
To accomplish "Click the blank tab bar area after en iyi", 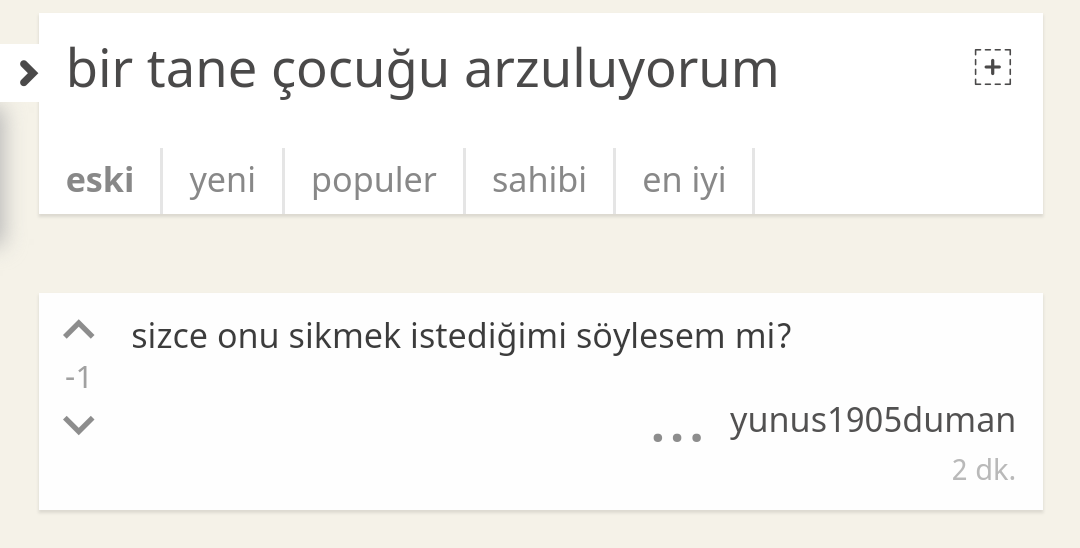I will pos(899,181).
